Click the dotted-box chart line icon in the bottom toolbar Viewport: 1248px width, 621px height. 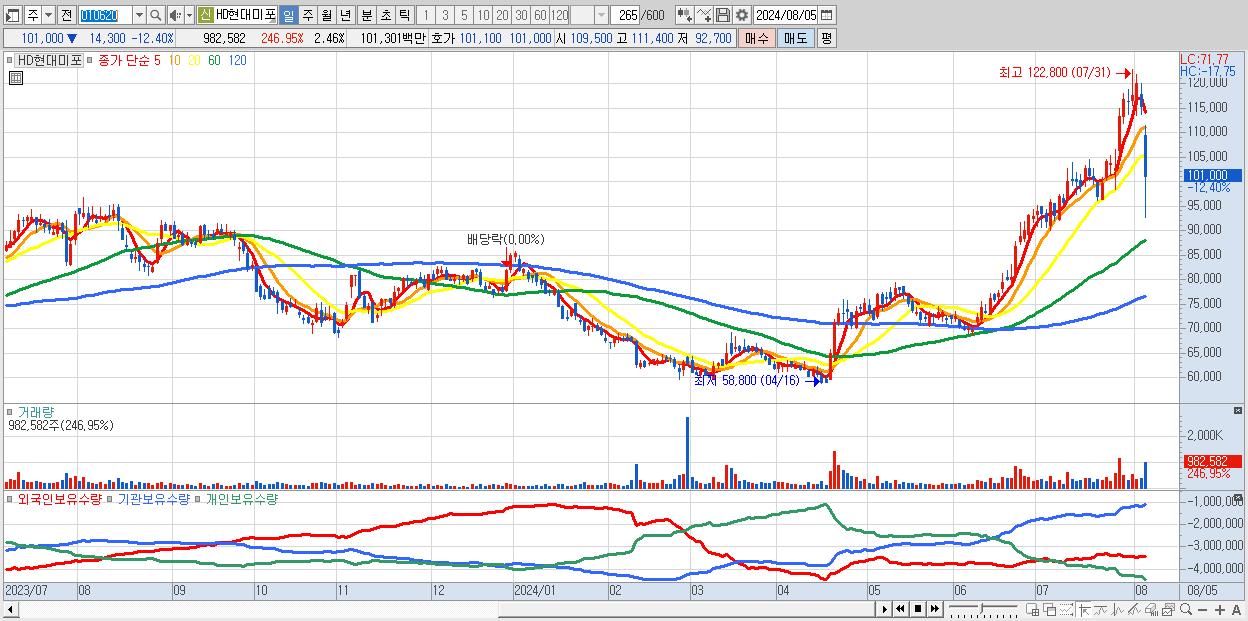pos(1066,610)
